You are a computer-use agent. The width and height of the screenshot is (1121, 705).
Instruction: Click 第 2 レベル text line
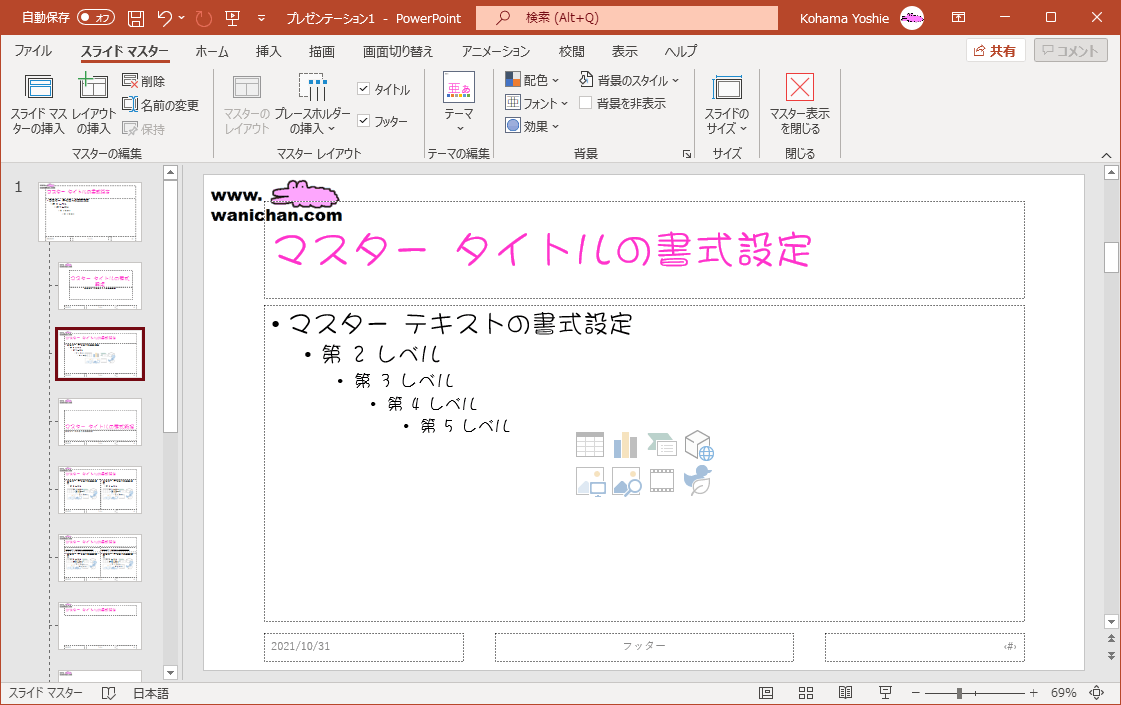click(x=380, y=354)
